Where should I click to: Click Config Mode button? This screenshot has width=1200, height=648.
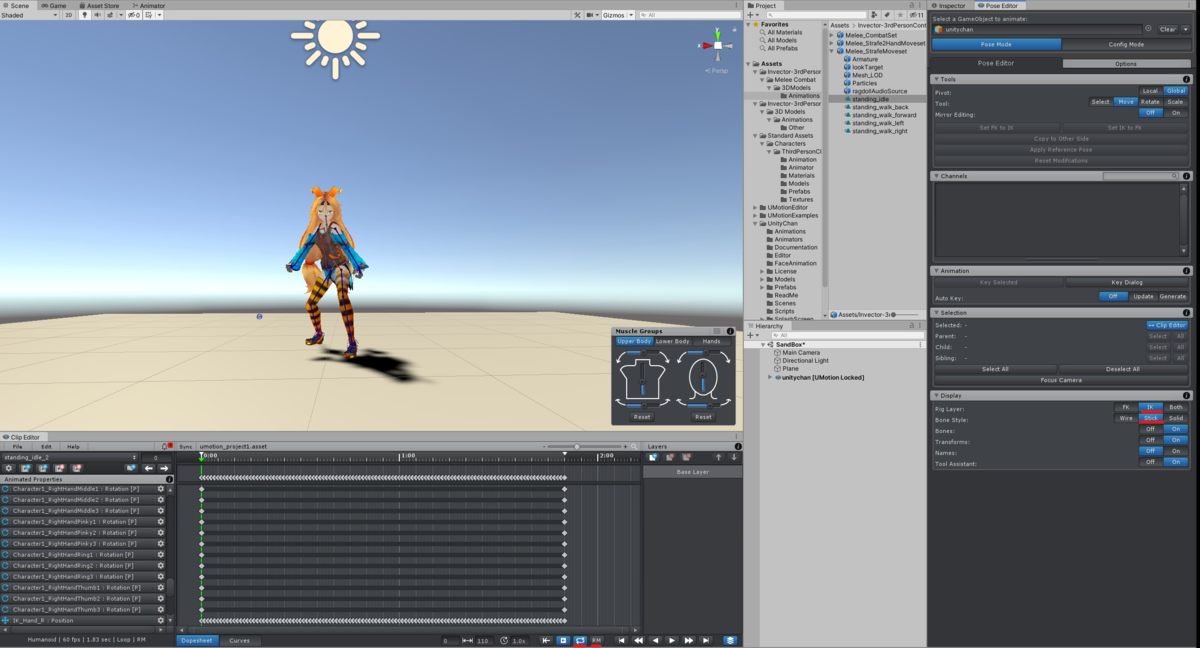coord(1126,44)
